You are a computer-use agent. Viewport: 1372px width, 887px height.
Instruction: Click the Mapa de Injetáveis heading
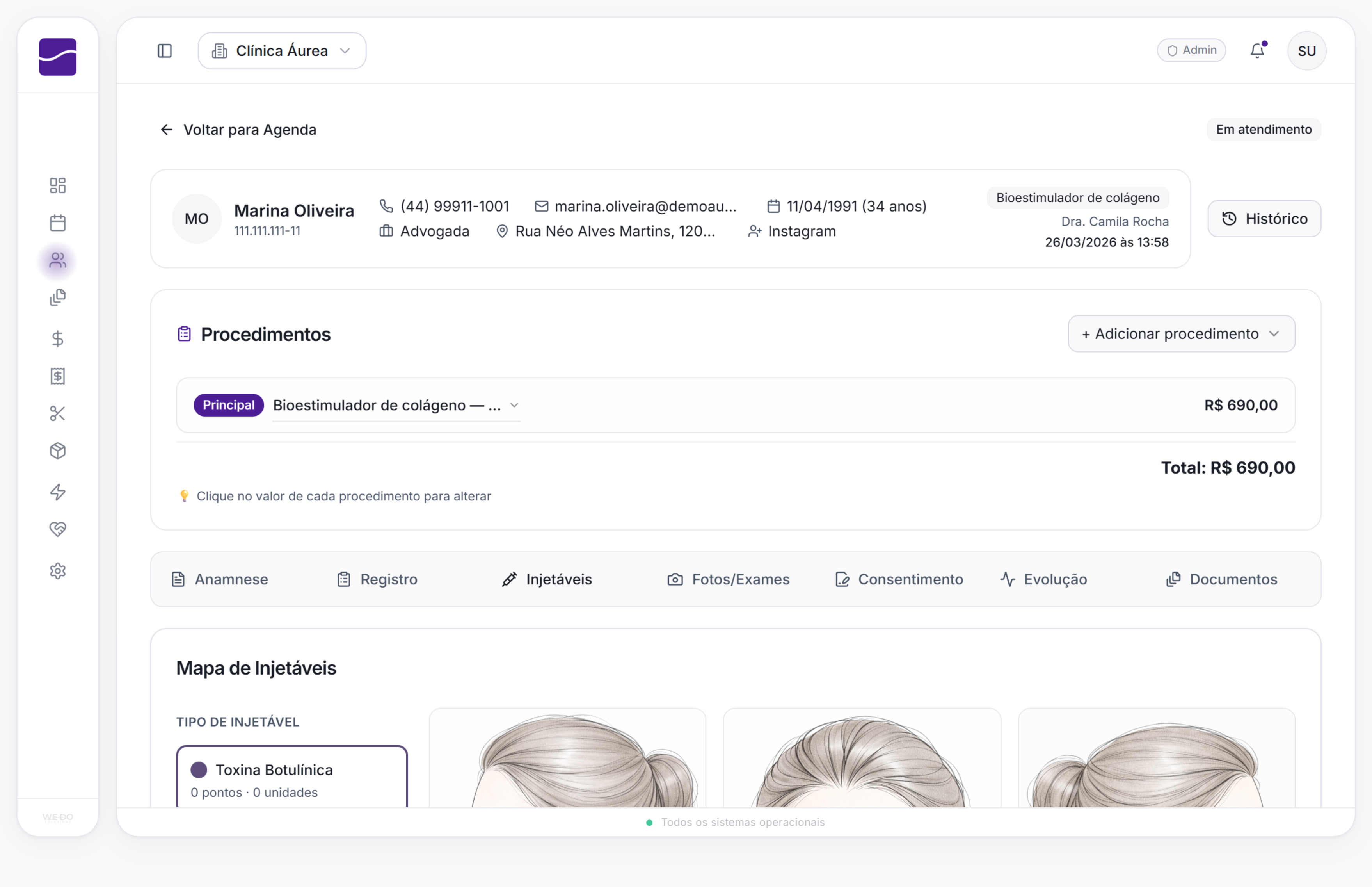pyautogui.click(x=256, y=668)
